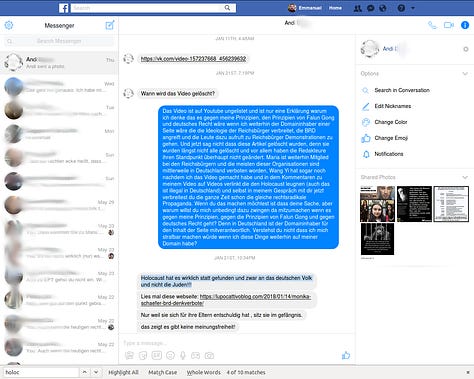The height and width of the screenshot is (379, 474).
Task: Open Quick Help question mark icon
Action: [x=401, y=8]
